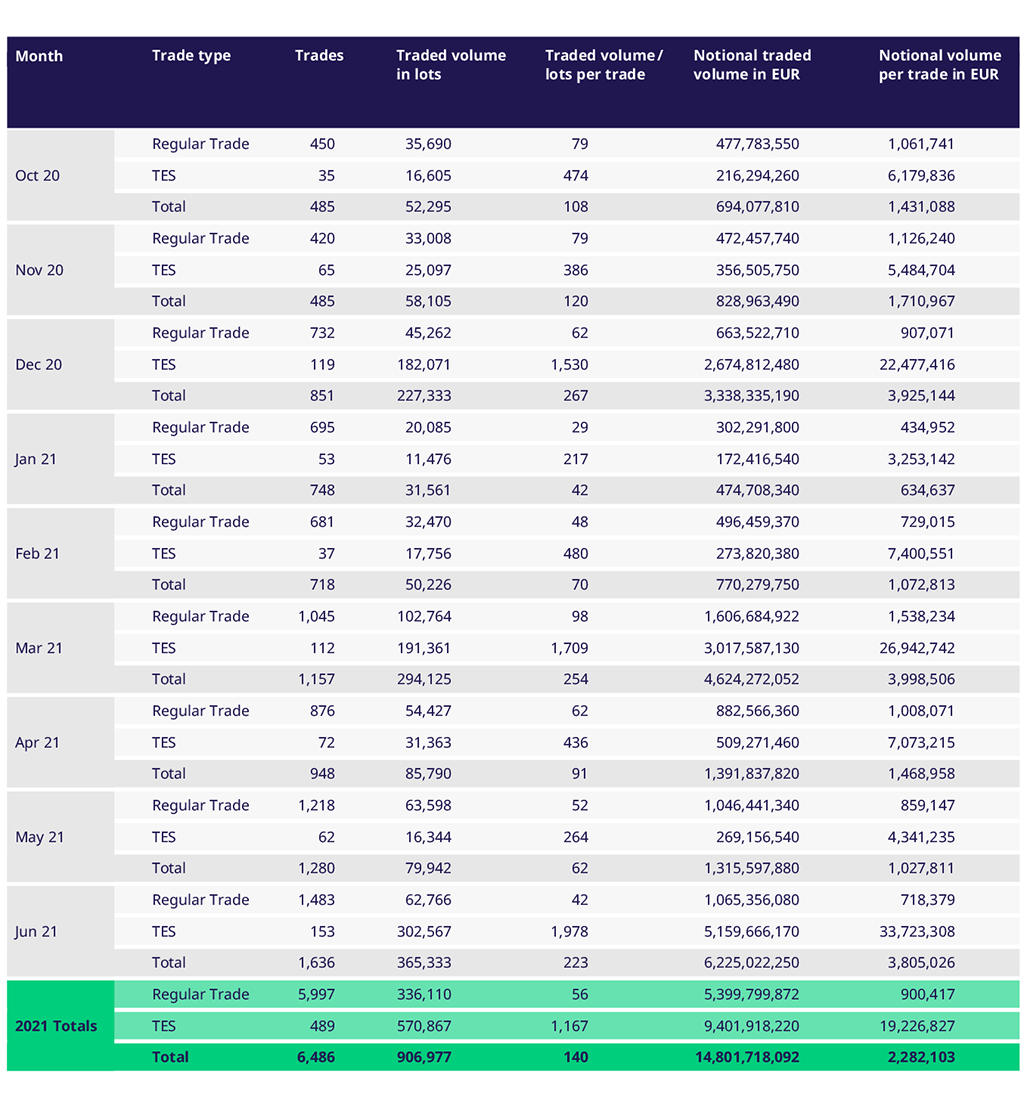
Task: Select Notional traded volume in EUR header
Action: (752, 65)
